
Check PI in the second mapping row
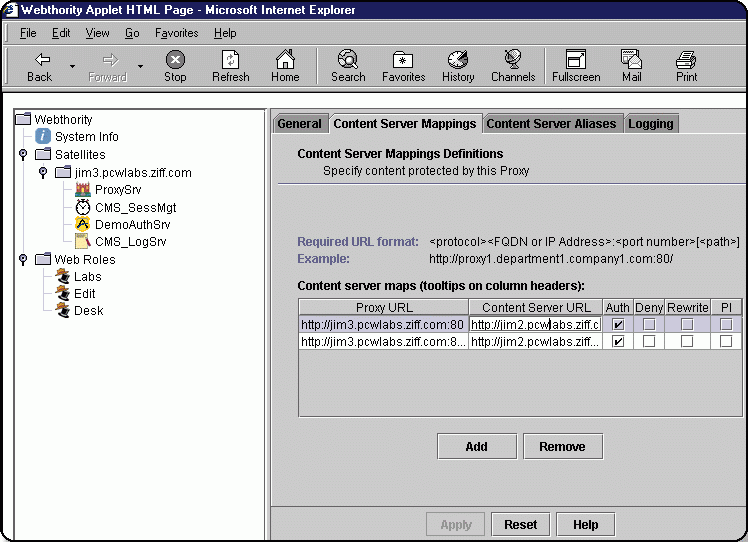click(x=726, y=342)
